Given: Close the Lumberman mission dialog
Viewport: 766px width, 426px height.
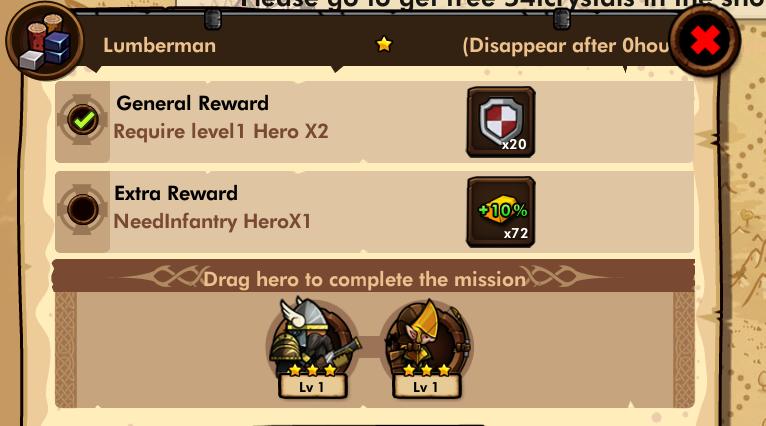Looking at the screenshot, I should [x=705, y=41].
